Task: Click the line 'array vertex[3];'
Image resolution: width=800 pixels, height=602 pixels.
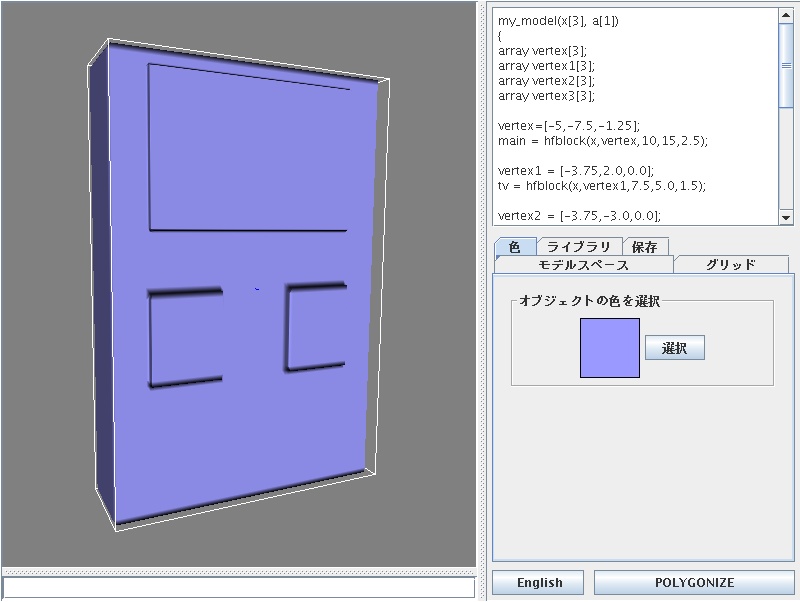Action: [542, 51]
